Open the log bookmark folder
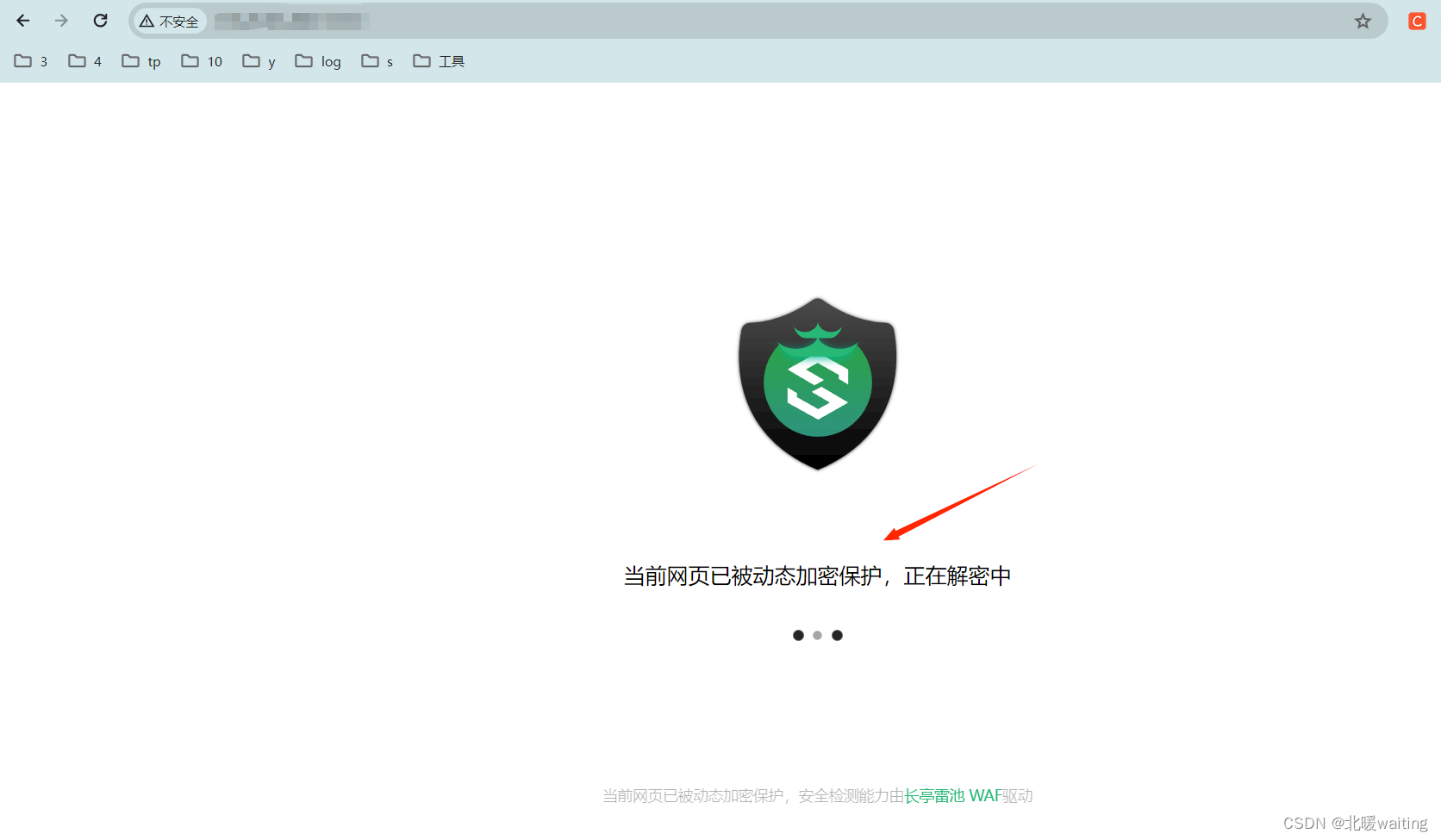Image resolution: width=1441 pixels, height=840 pixels. click(318, 61)
